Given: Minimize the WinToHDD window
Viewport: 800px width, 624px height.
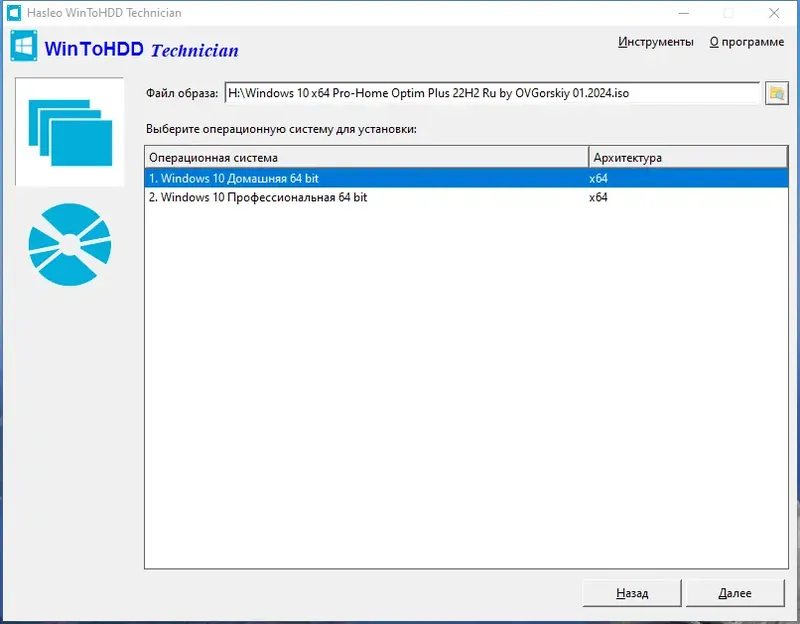Looking at the screenshot, I should [x=684, y=13].
